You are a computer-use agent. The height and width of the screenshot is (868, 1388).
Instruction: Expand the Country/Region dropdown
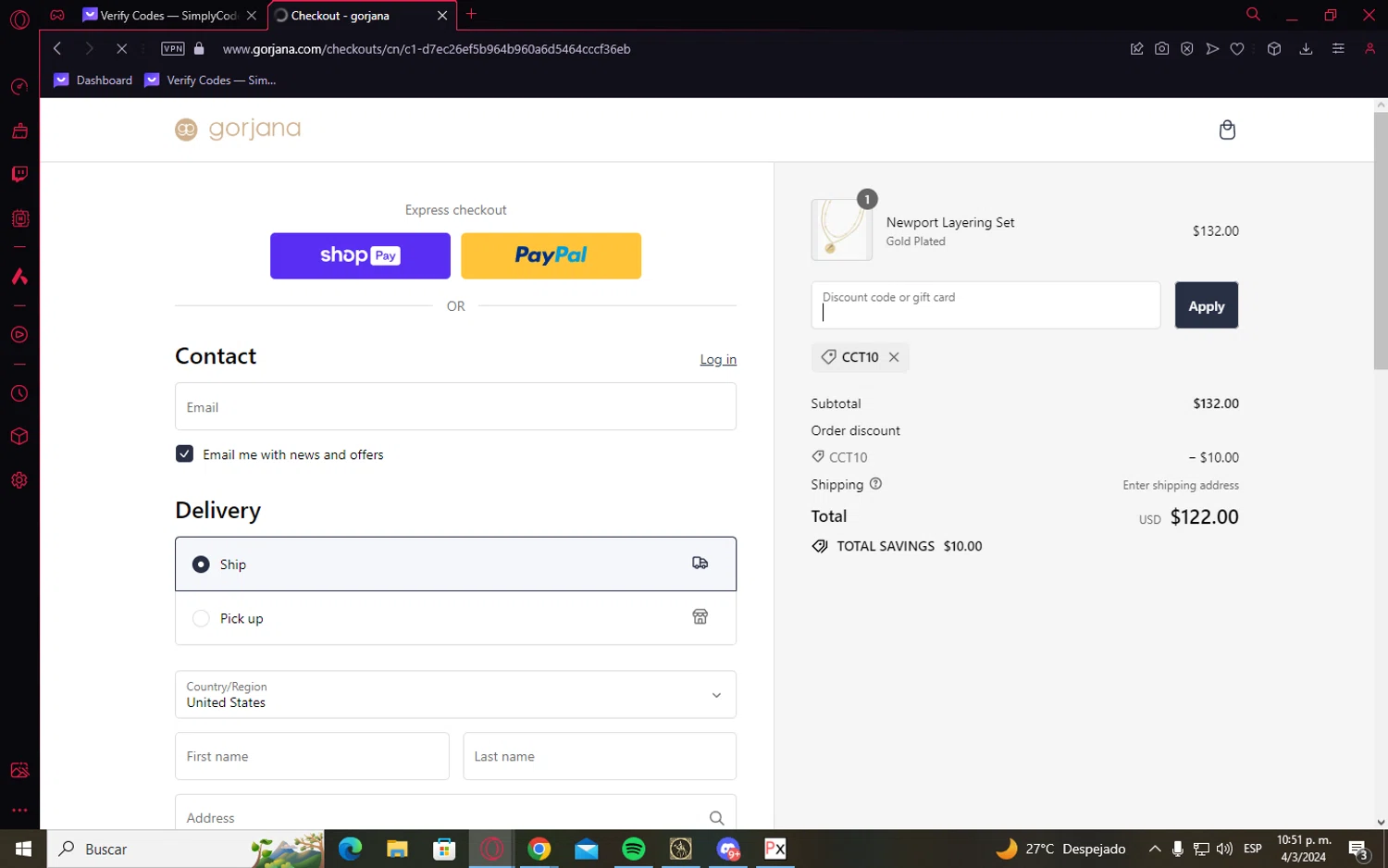click(x=455, y=695)
